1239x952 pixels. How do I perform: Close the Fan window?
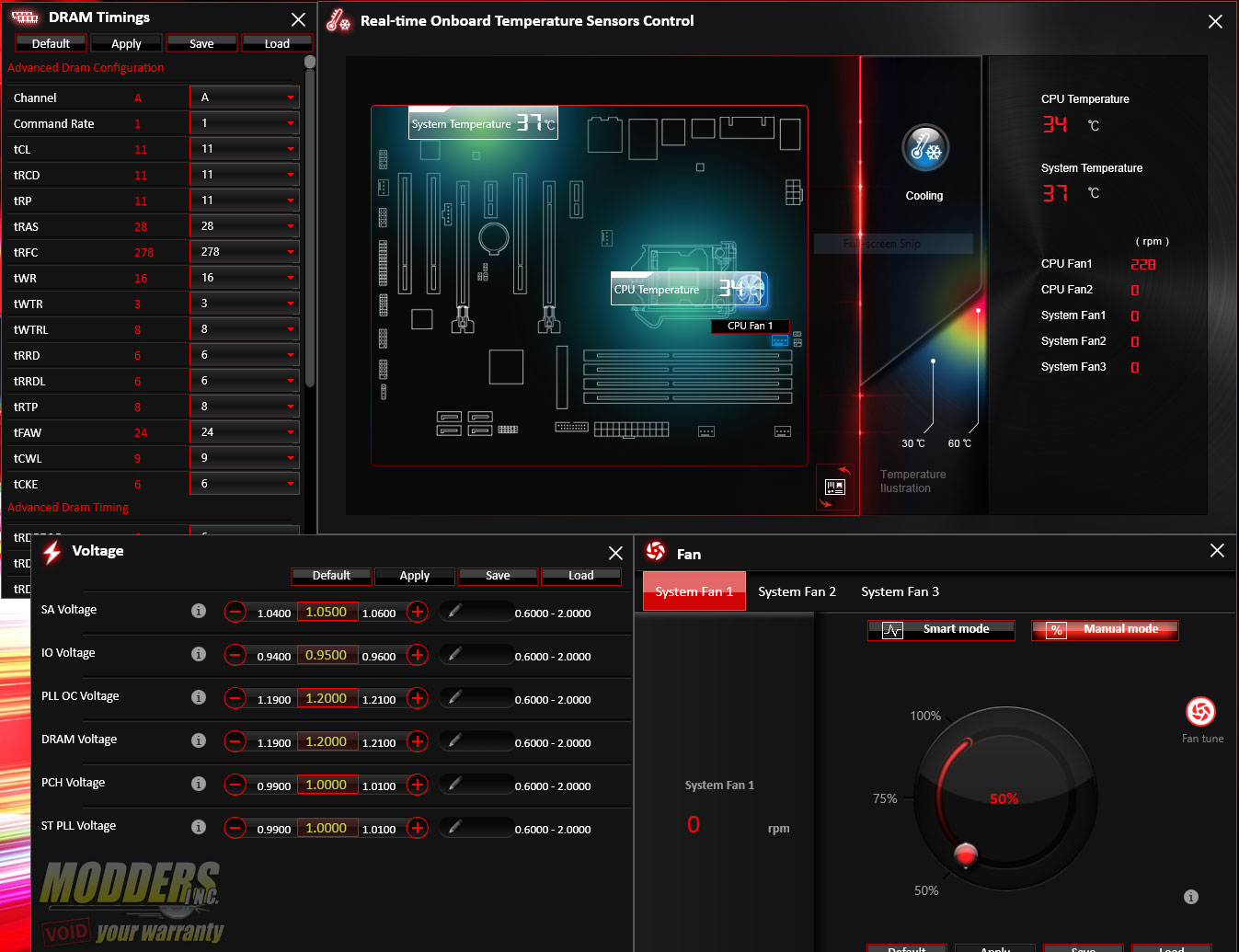coord(1217,550)
